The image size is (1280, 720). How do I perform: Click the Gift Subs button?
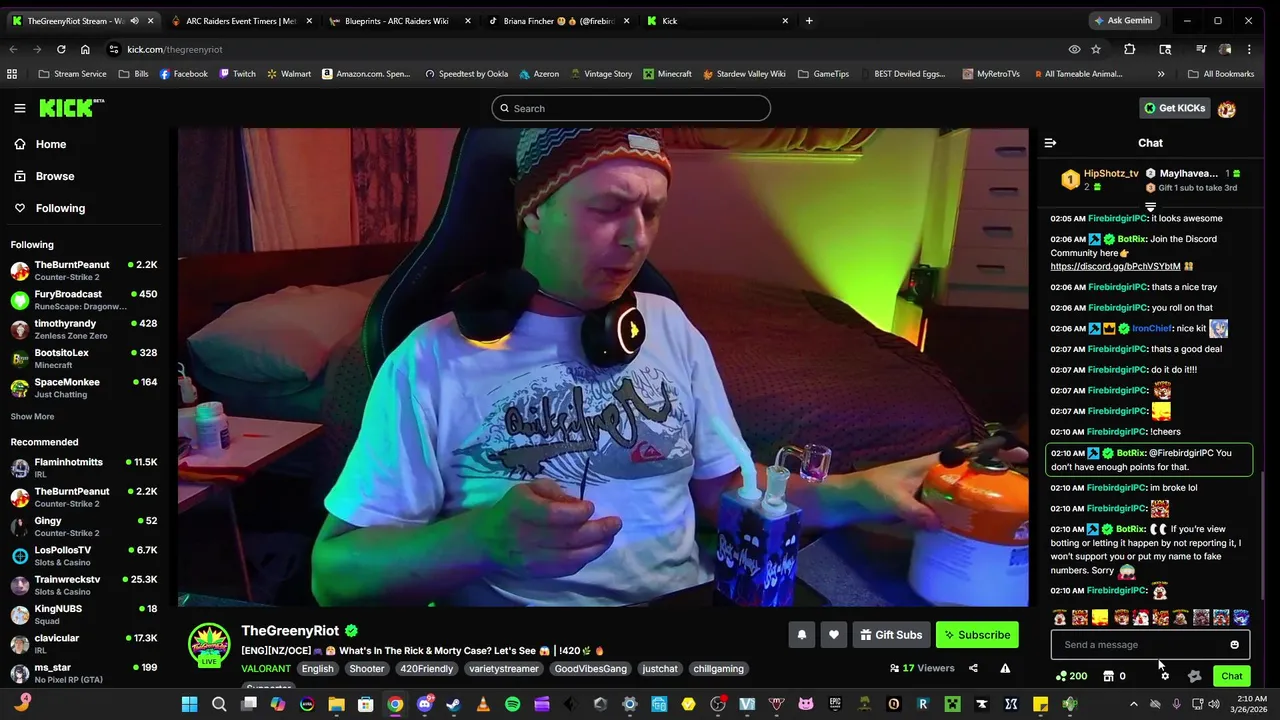[x=890, y=635]
